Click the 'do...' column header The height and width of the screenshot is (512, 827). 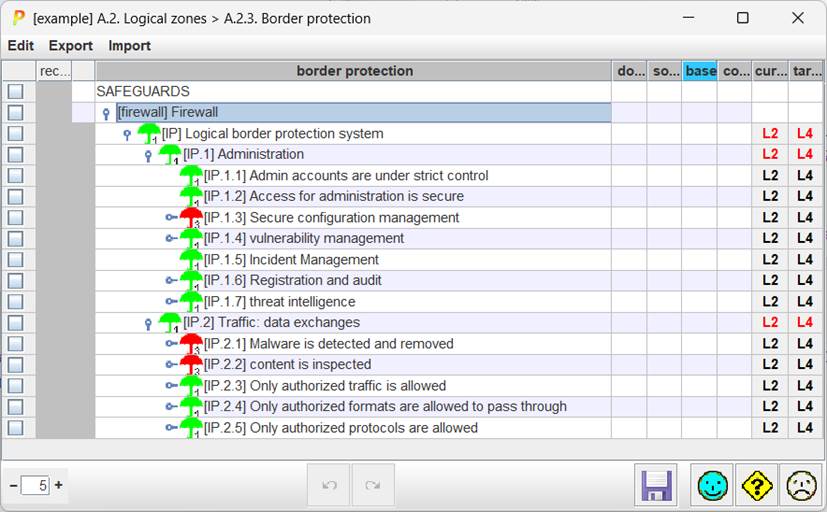(630, 71)
